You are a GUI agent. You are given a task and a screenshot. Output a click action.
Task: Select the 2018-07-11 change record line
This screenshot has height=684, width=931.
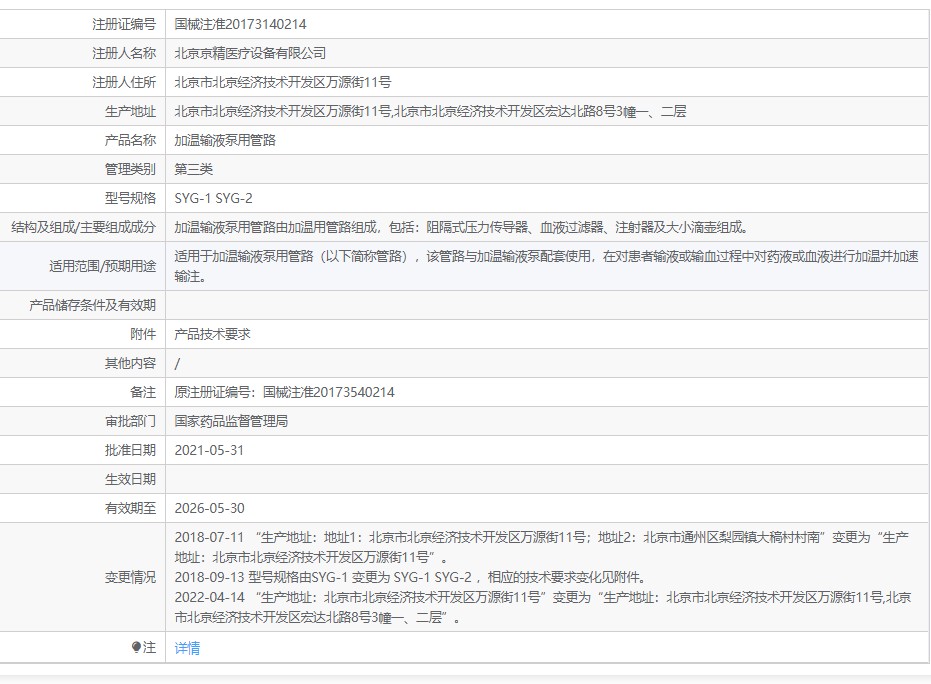pyautogui.click(x=542, y=547)
